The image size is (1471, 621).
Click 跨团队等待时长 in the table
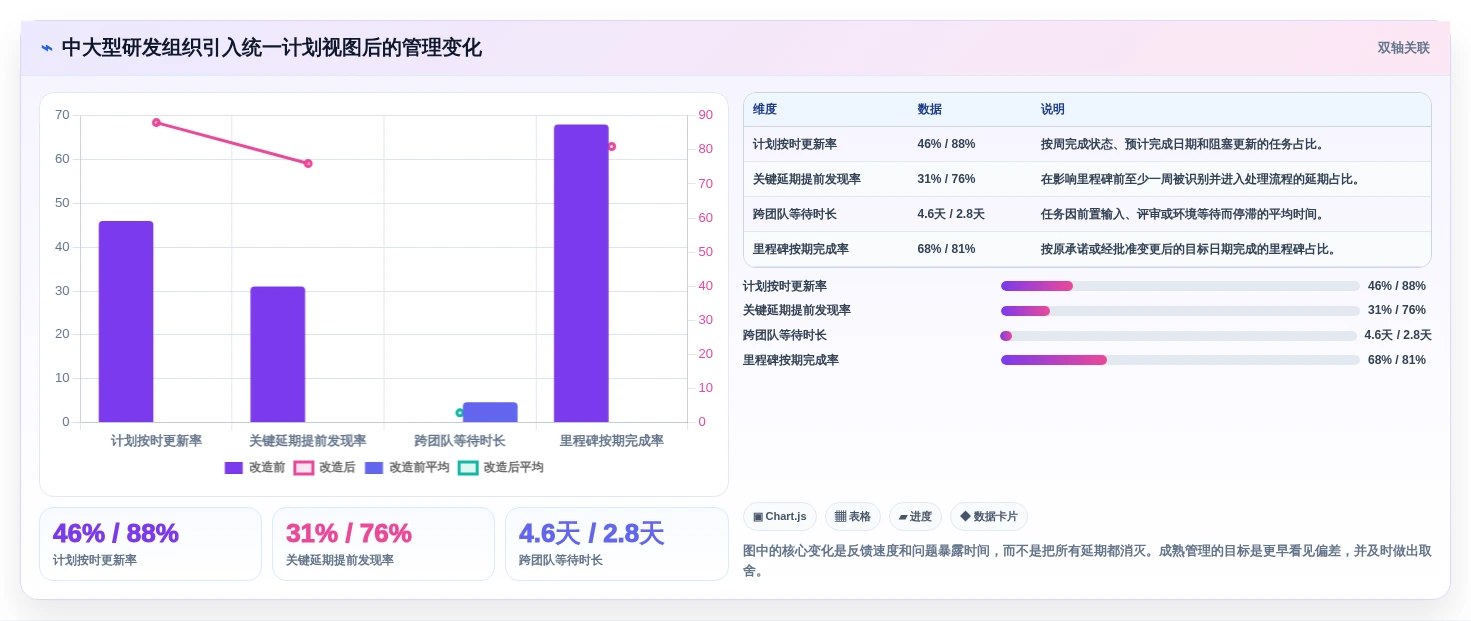tap(795, 214)
